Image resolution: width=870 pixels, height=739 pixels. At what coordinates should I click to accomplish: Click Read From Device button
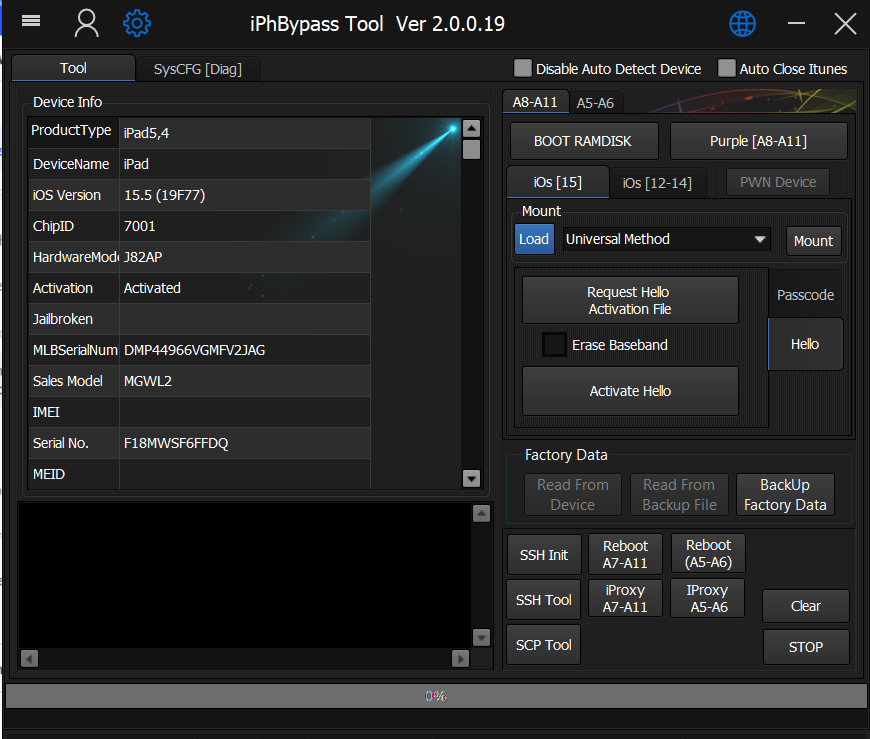(x=573, y=494)
